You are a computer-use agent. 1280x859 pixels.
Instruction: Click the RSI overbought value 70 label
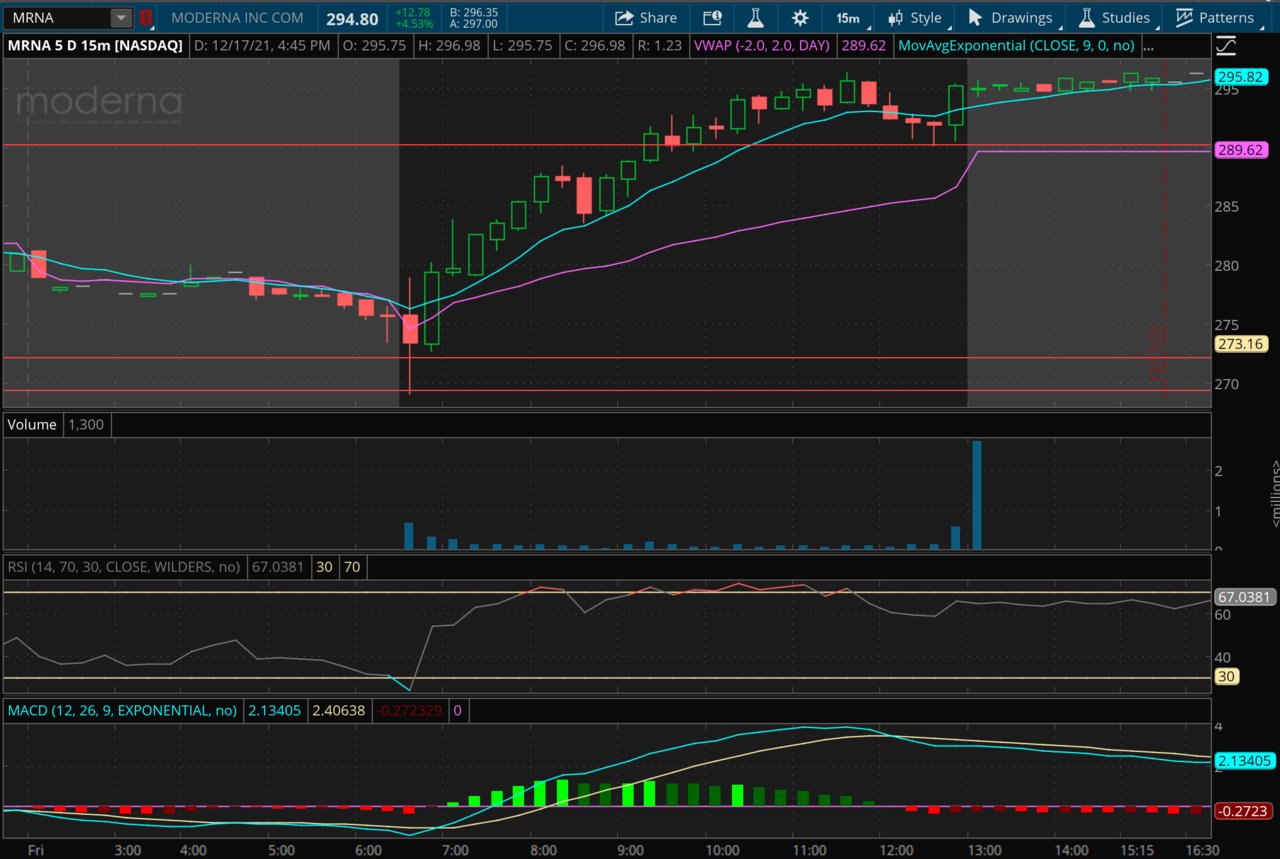coord(352,567)
